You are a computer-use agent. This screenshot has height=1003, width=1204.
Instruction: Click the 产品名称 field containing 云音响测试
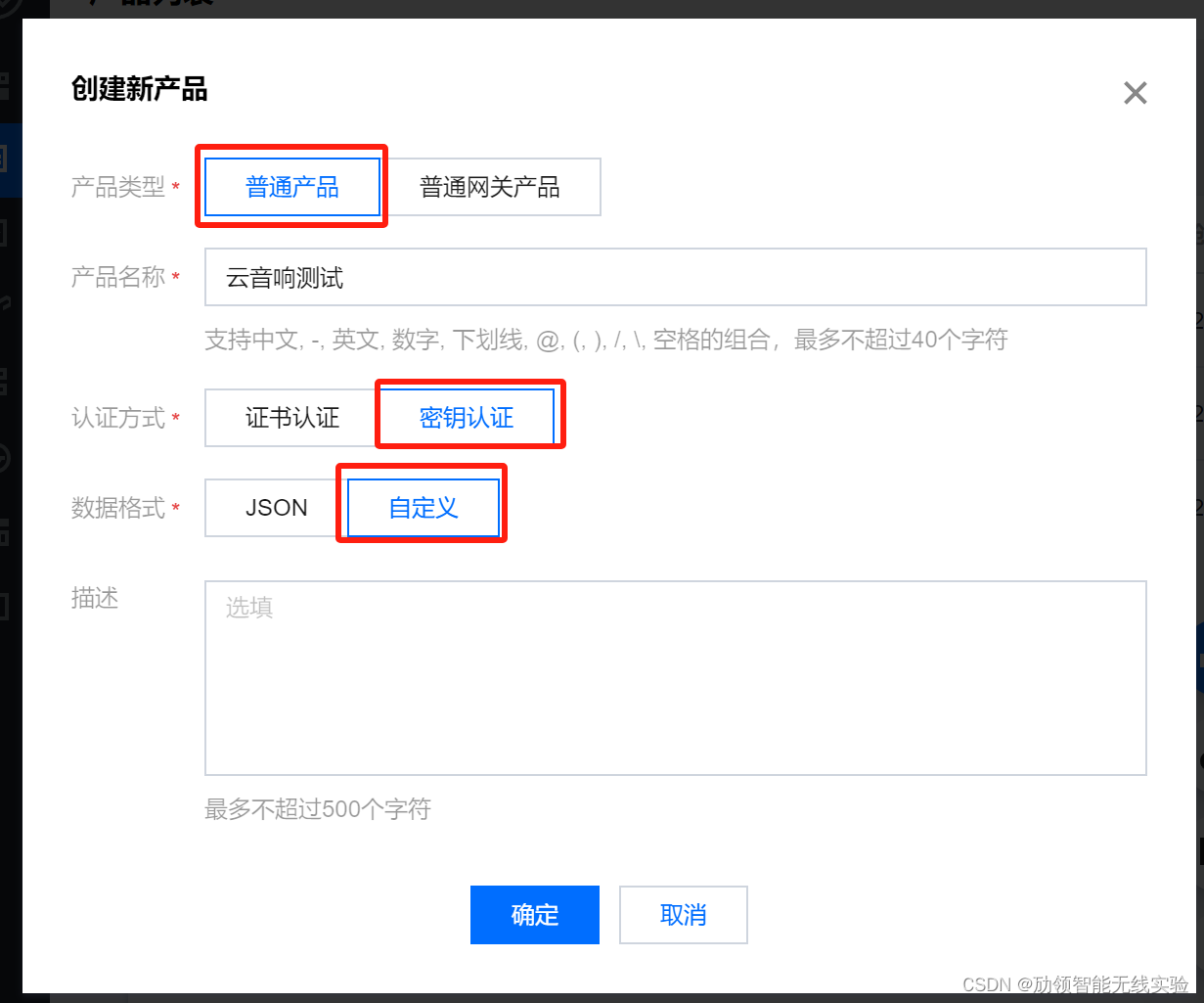[675, 277]
